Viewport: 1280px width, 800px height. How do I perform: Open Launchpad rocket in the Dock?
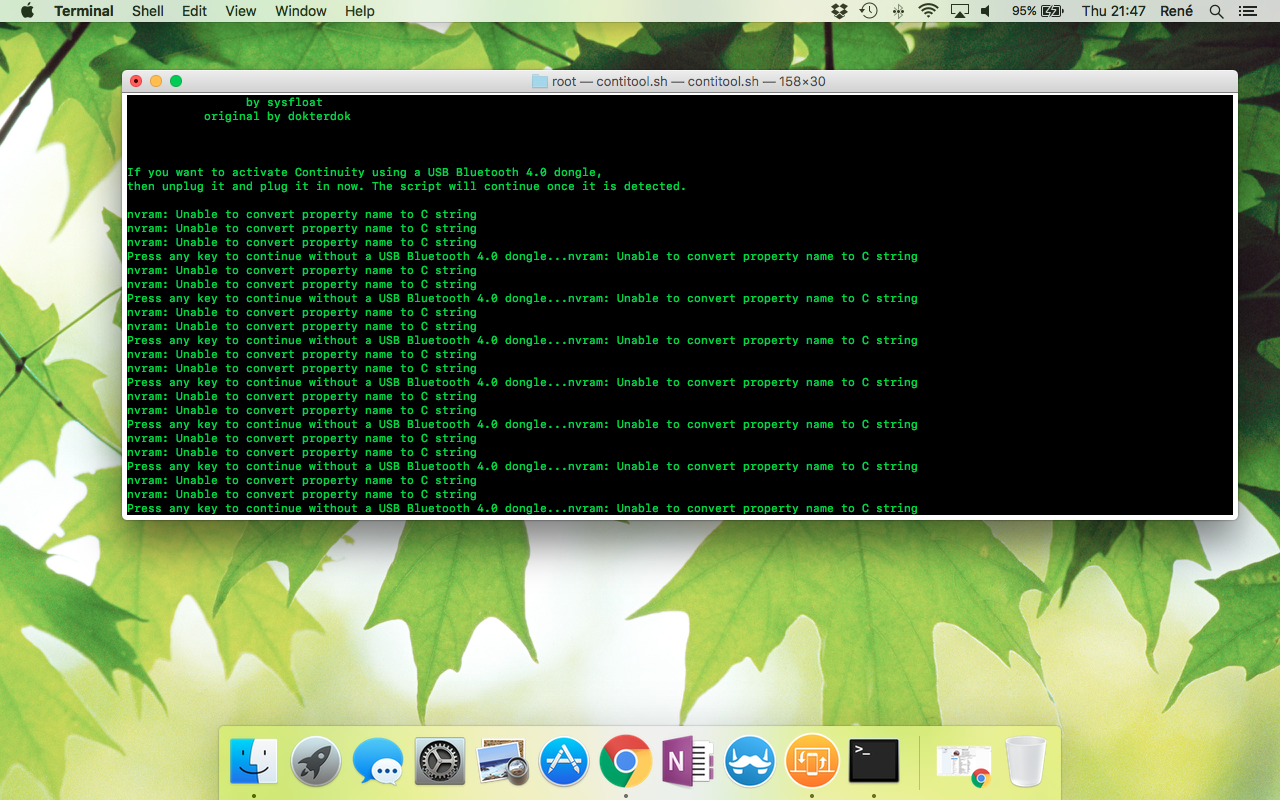coord(316,762)
